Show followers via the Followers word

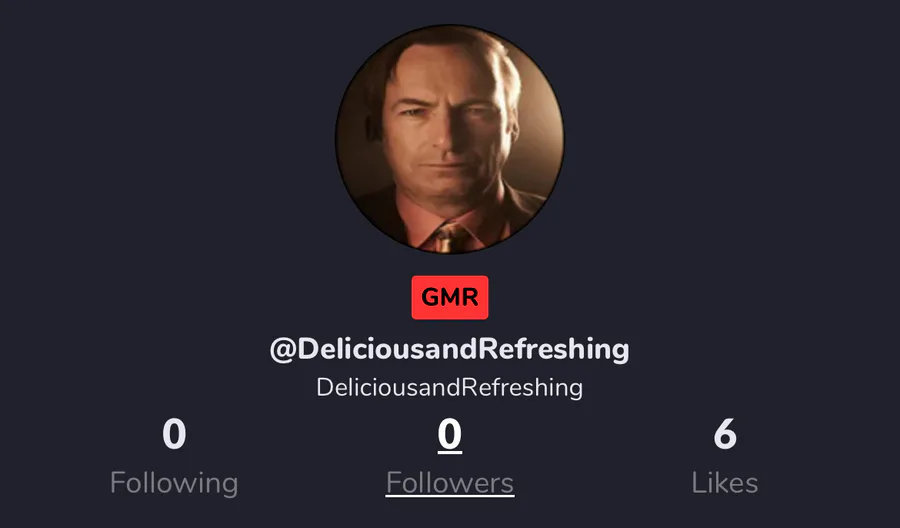pos(449,483)
